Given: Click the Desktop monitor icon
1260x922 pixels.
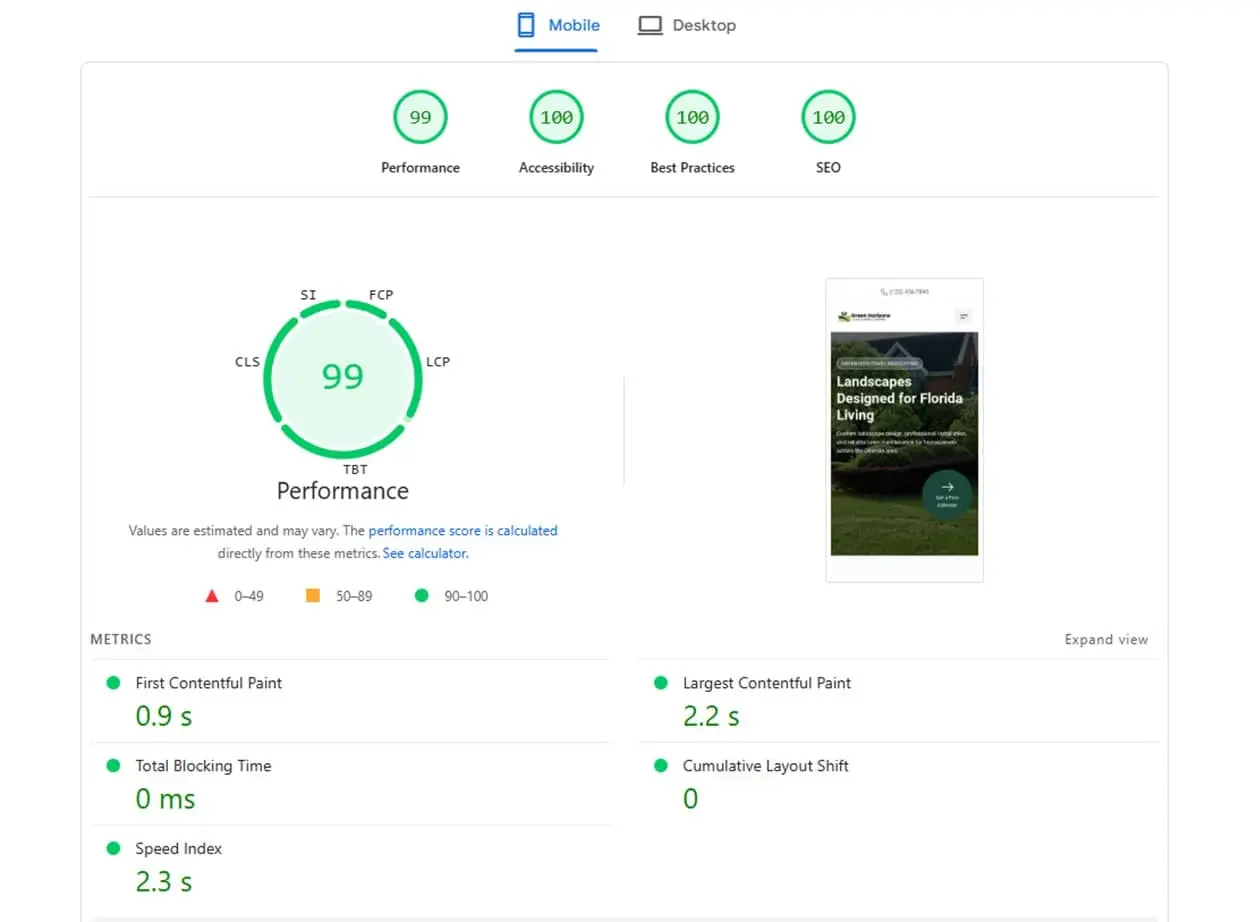Looking at the screenshot, I should click(651, 24).
